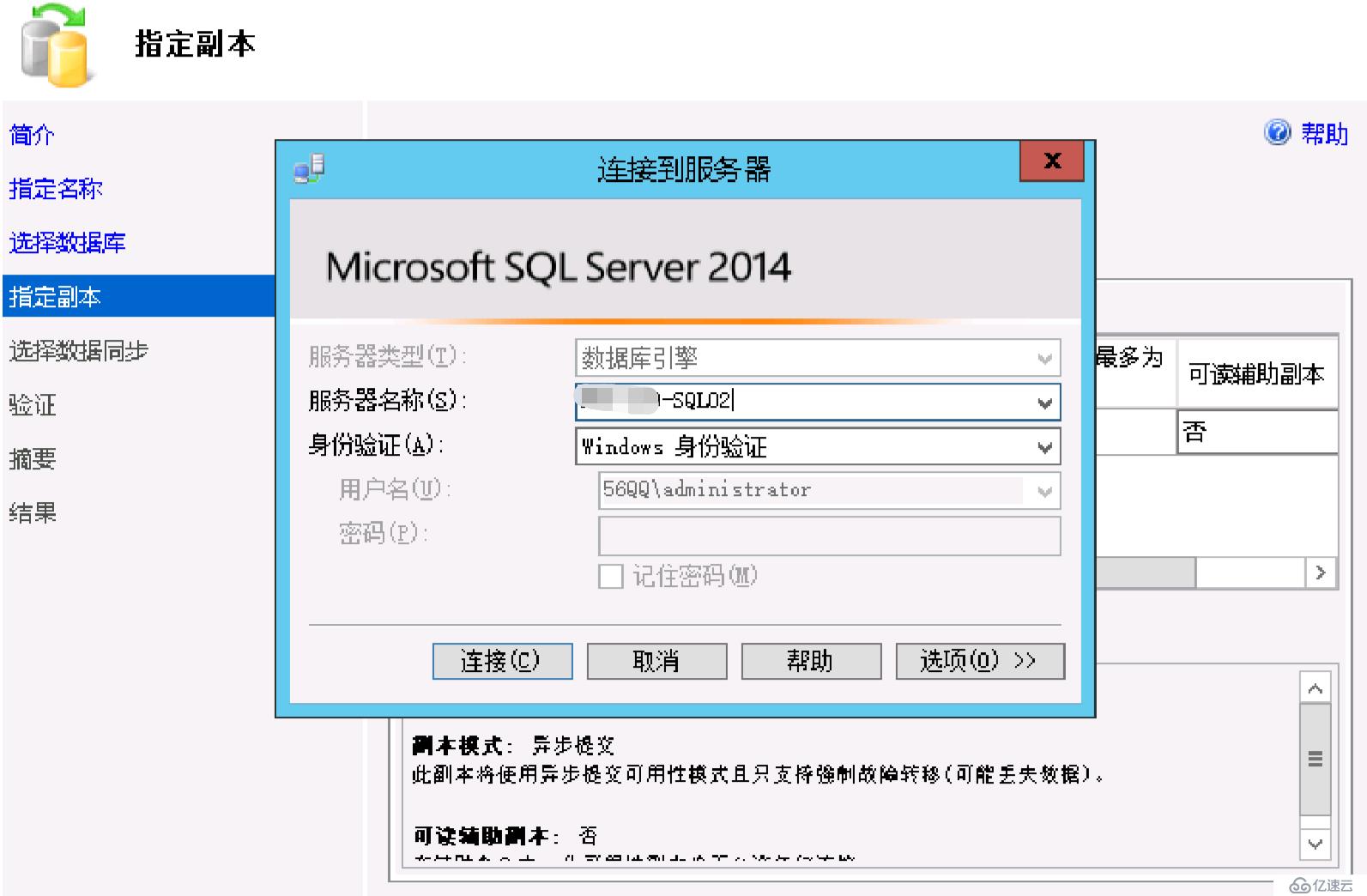The height and width of the screenshot is (896, 1367).
Task: Click the 副本模式: 异步提交 text
Action: click(x=513, y=745)
